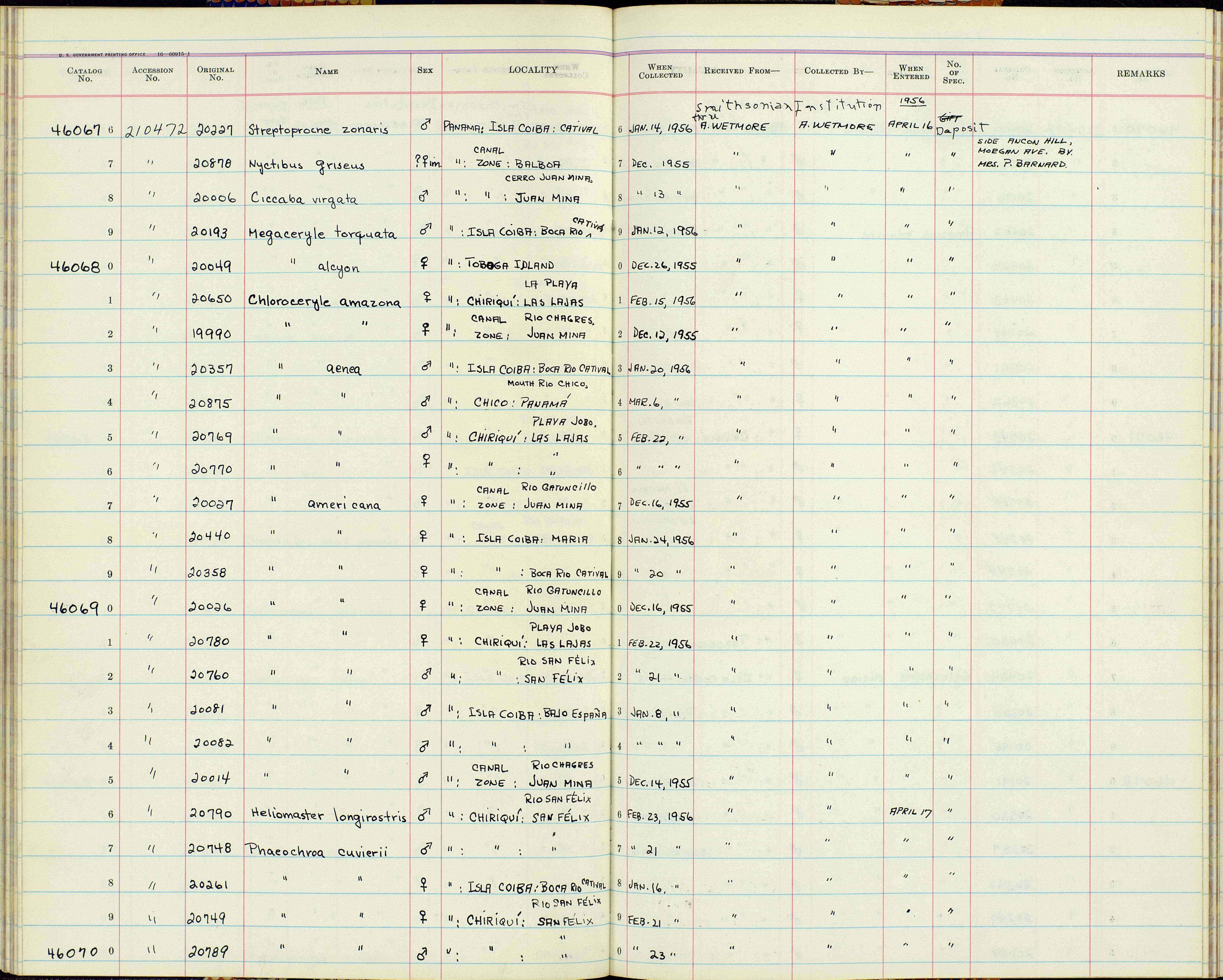The height and width of the screenshot is (980, 1223).
Task: Click the name "Phaeochroa cuvierii"
Action: point(316,851)
